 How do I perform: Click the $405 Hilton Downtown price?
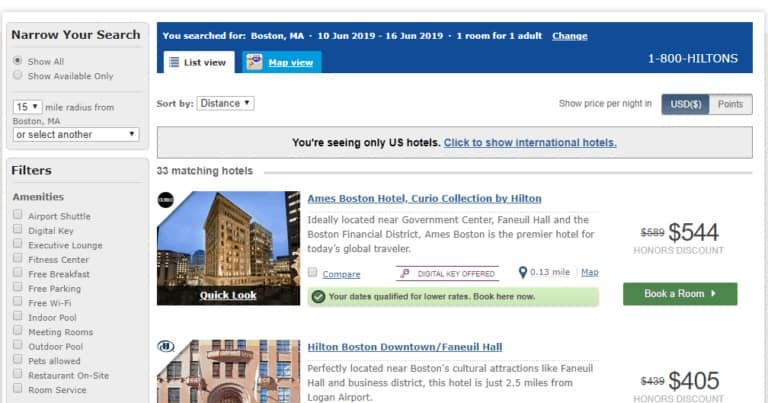point(694,380)
